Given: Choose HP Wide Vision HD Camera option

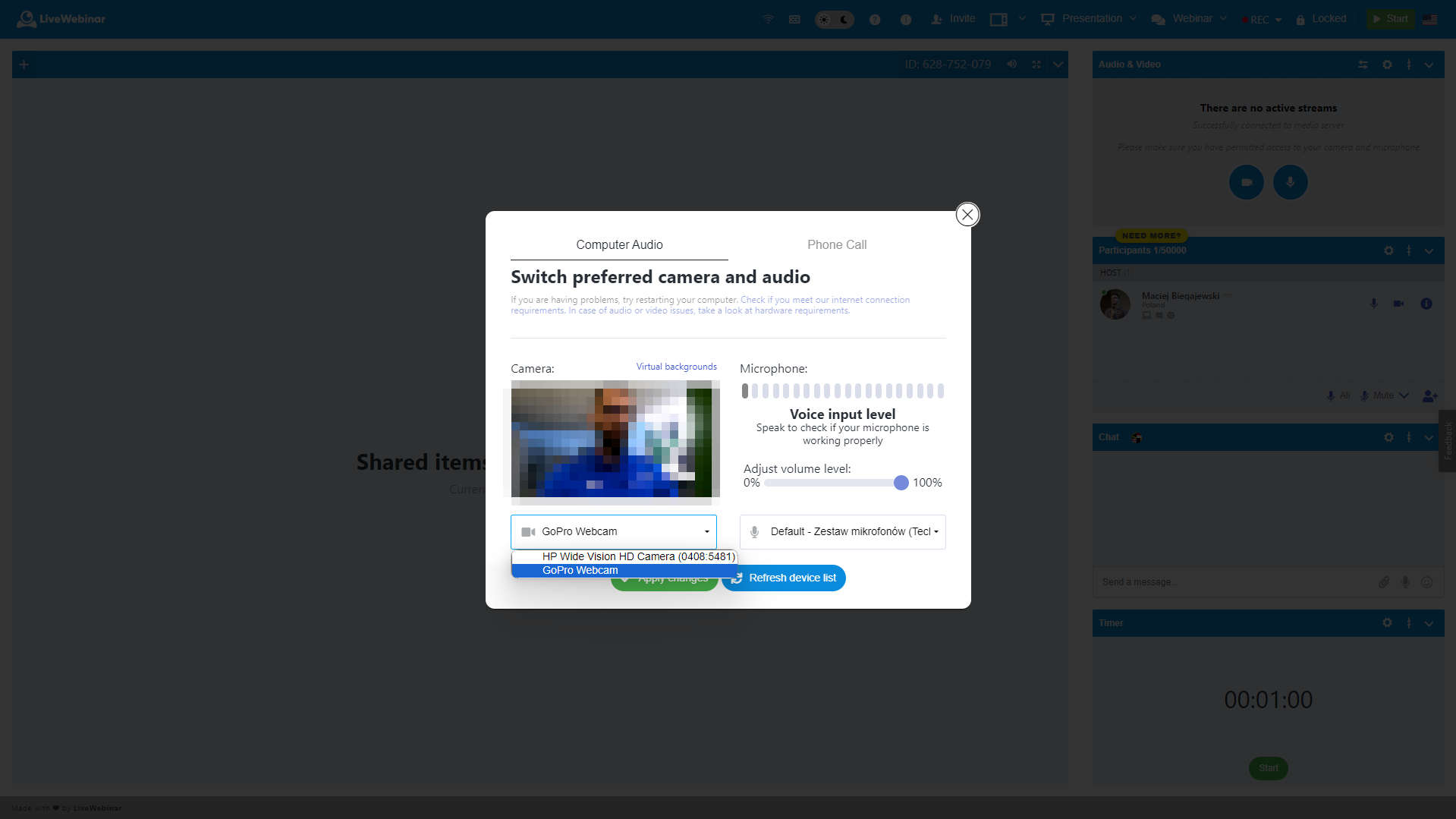Looking at the screenshot, I should tap(637, 556).
